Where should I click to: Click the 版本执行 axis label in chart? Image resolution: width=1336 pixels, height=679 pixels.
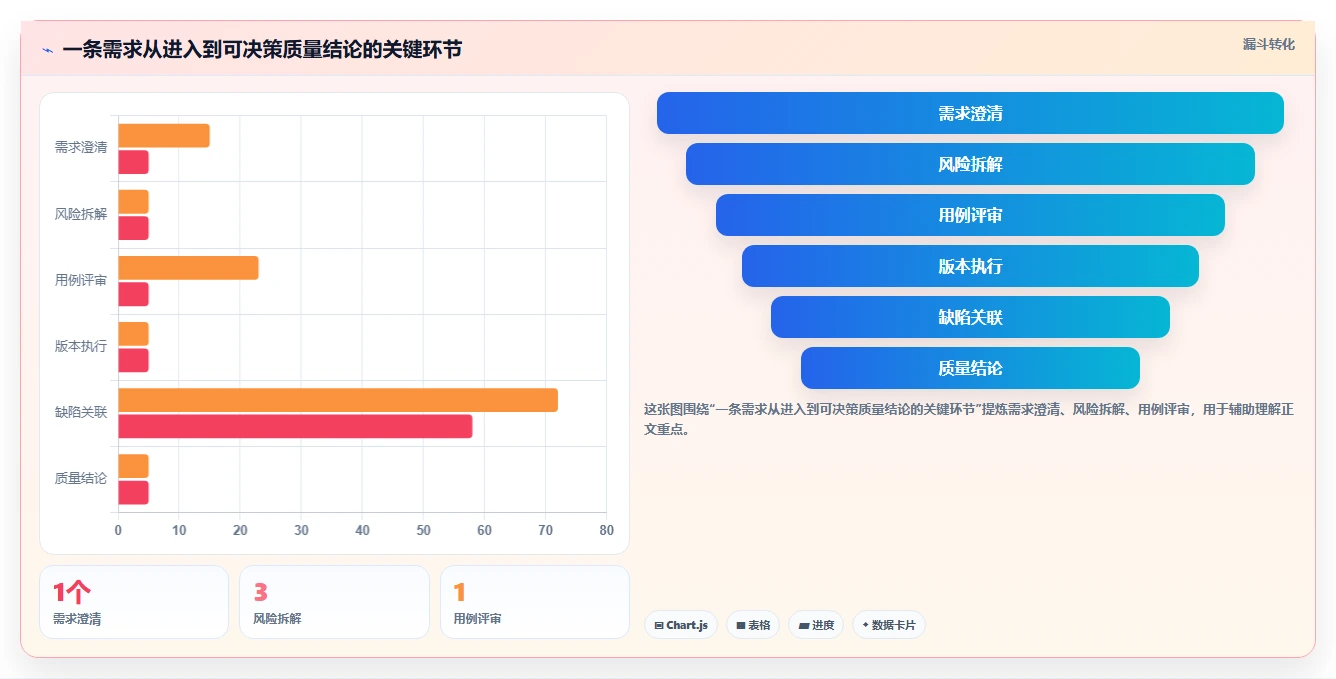81,347
